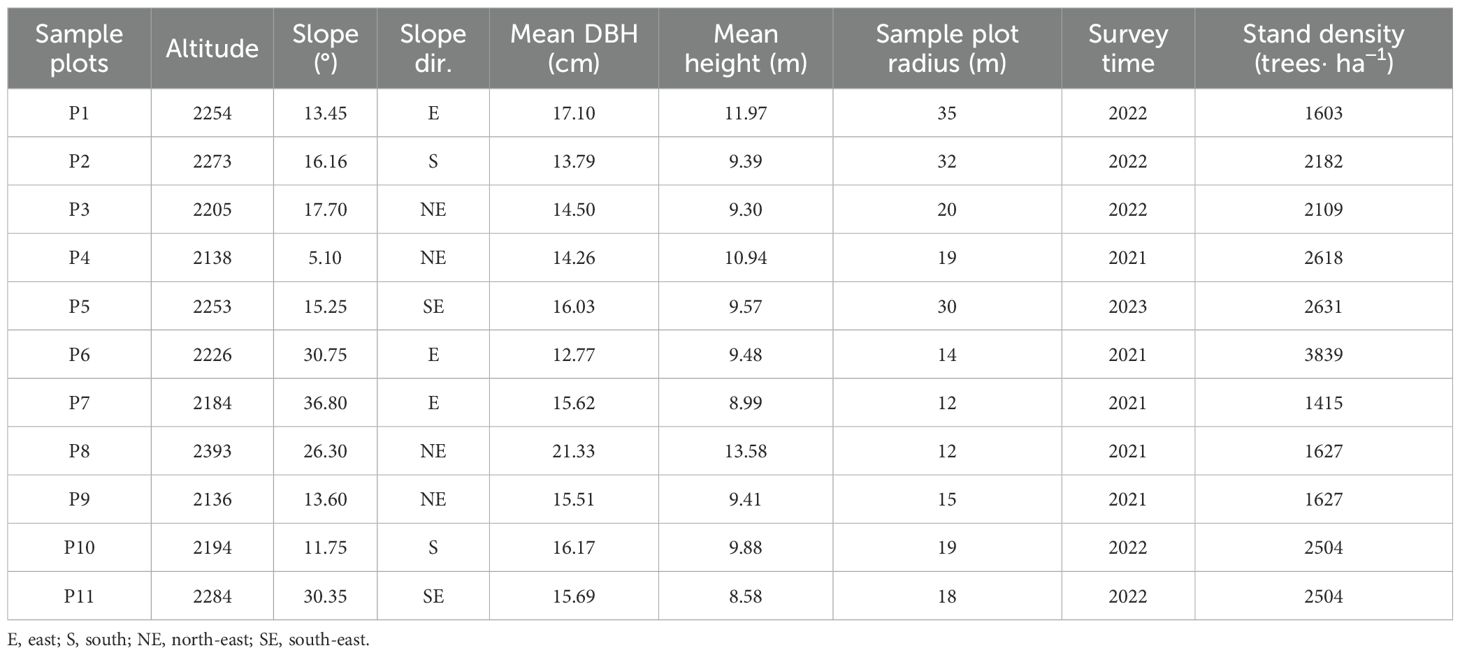Click the Sample plots column header

click(79, 48)
